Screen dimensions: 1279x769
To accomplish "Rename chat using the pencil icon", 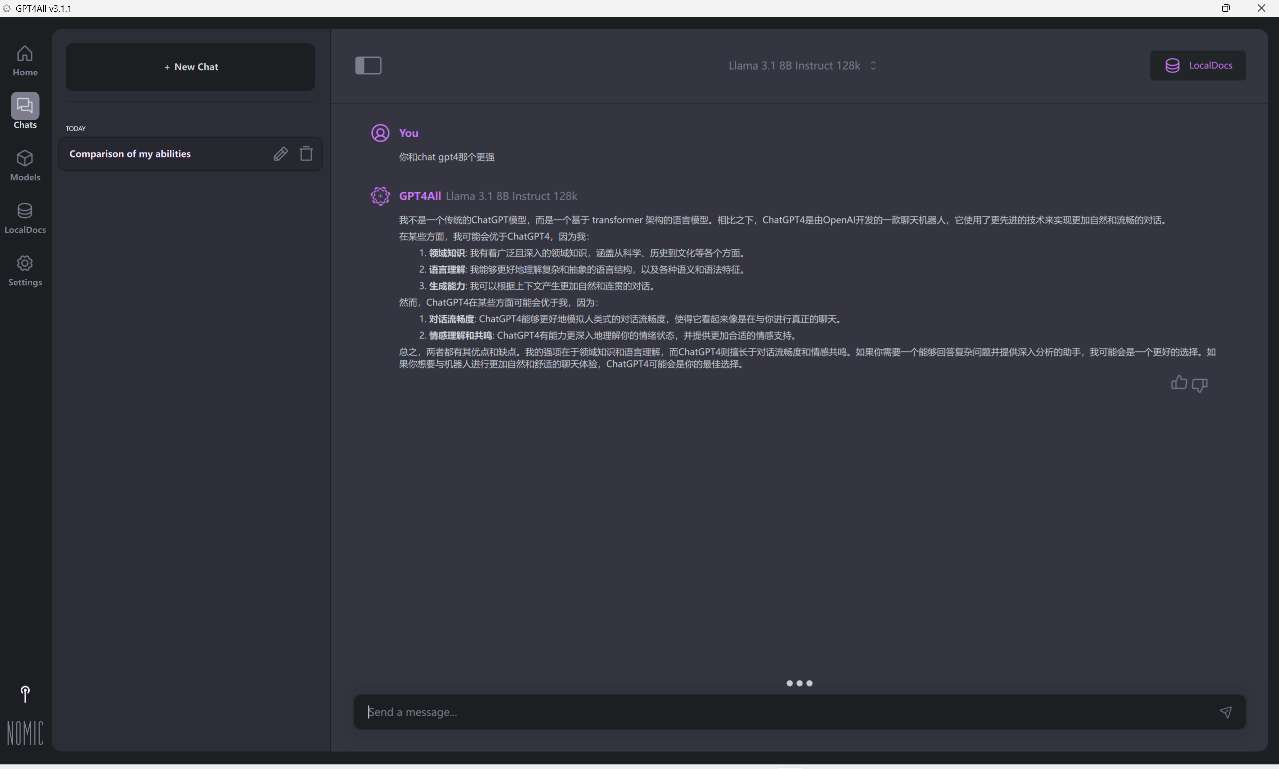I will pos(281,154).
